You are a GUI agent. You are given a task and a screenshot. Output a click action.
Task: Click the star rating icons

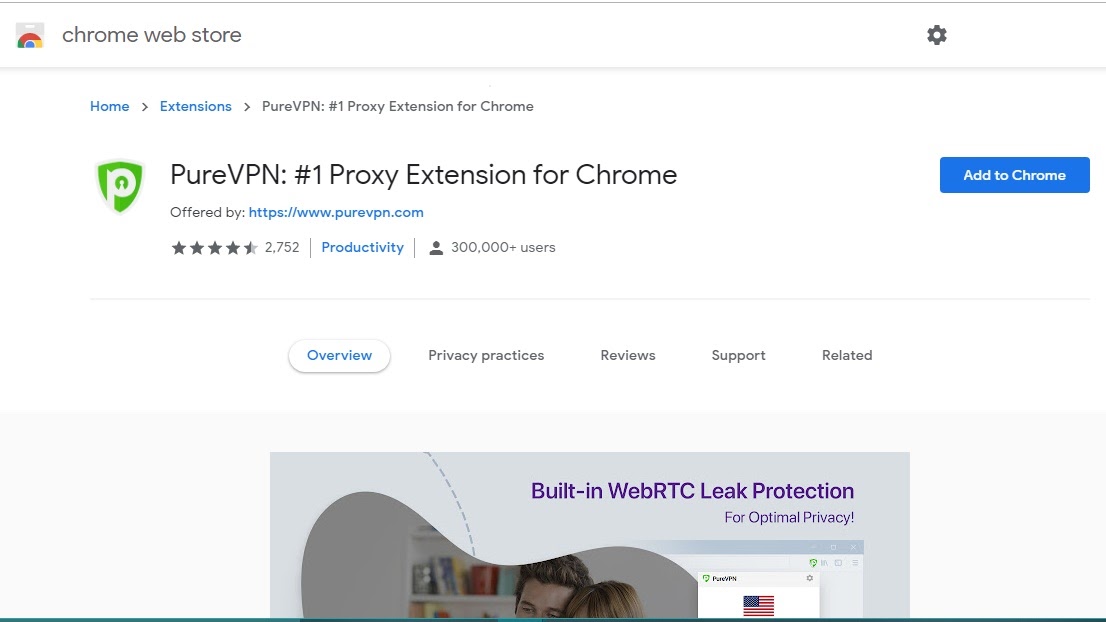pyautogui.click(x=214, y=248)
